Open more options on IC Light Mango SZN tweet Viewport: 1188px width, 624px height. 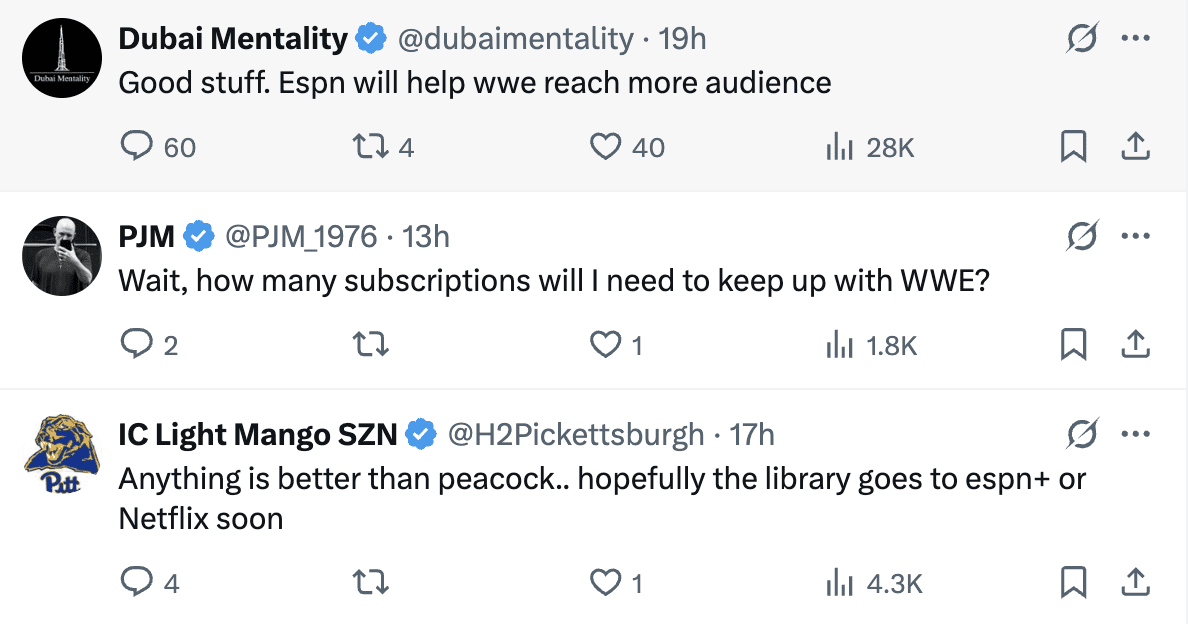[1135, 434]
